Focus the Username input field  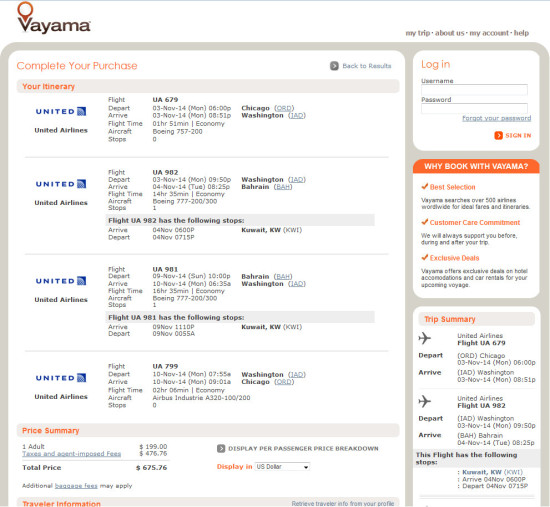tap(474, 89)
